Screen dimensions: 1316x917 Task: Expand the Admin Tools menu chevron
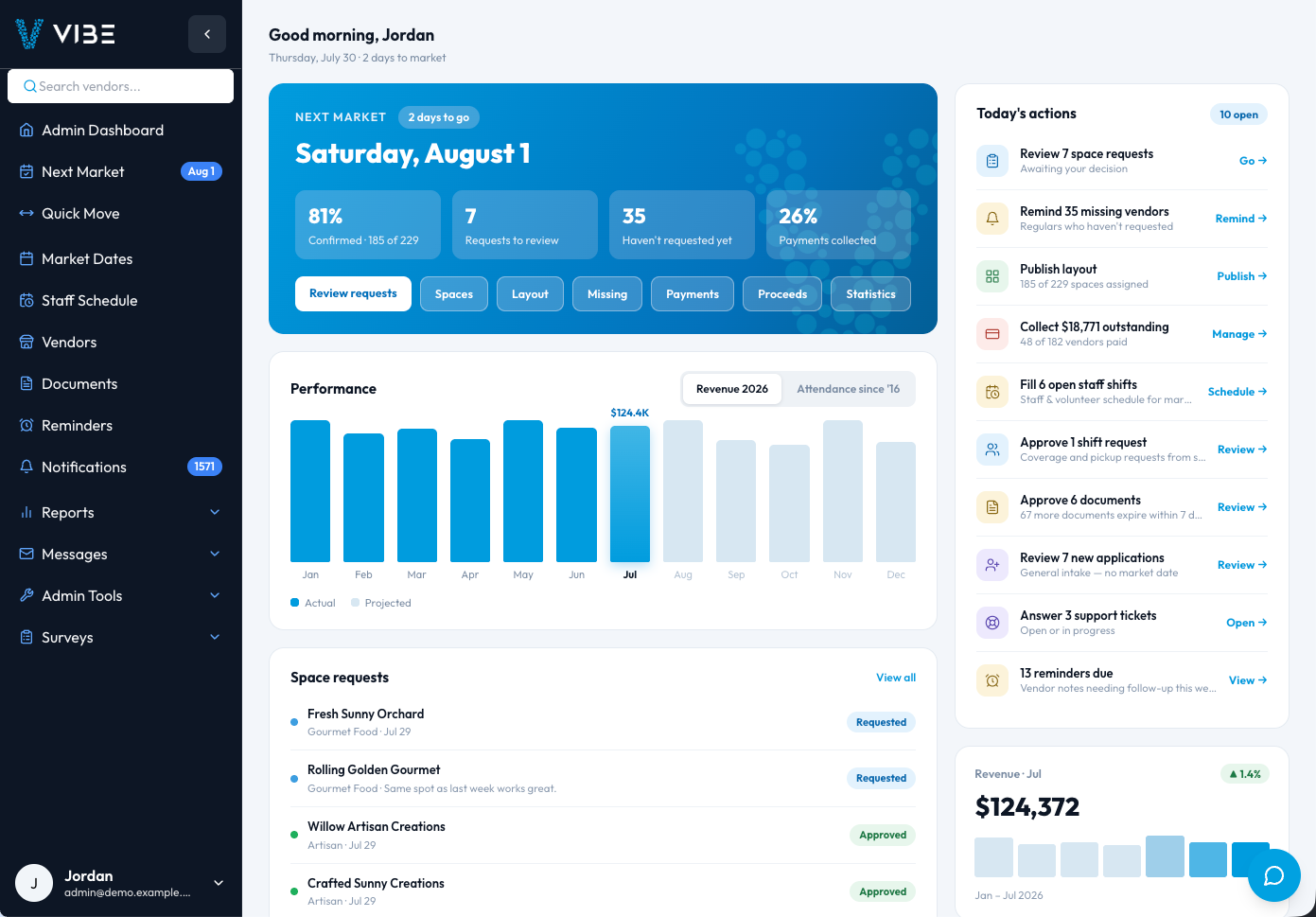pos(215,596)
